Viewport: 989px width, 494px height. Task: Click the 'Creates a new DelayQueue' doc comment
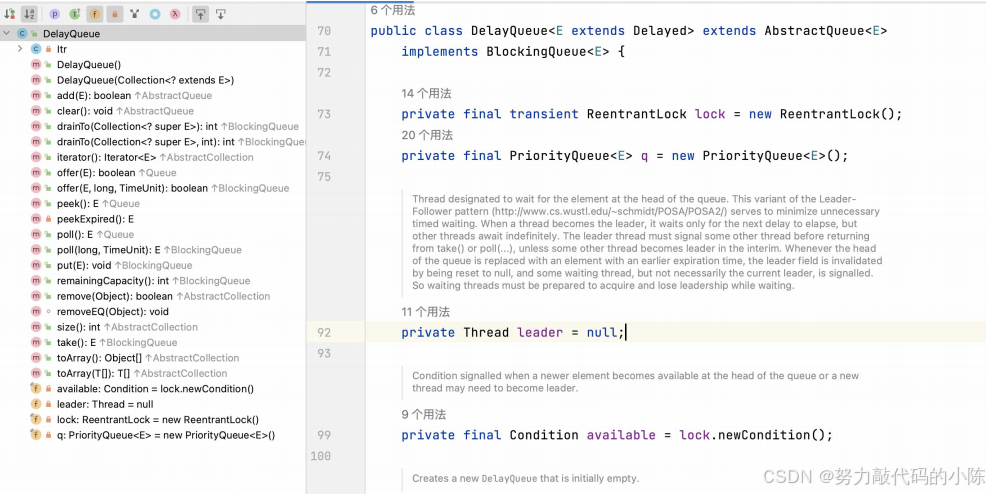pos(525,478)
